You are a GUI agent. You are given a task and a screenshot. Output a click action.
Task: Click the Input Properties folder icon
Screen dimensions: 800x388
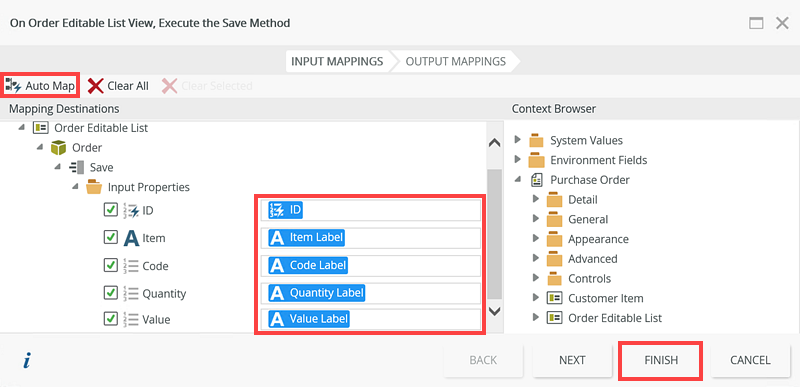pyautogui.click(x=94, y=187)
